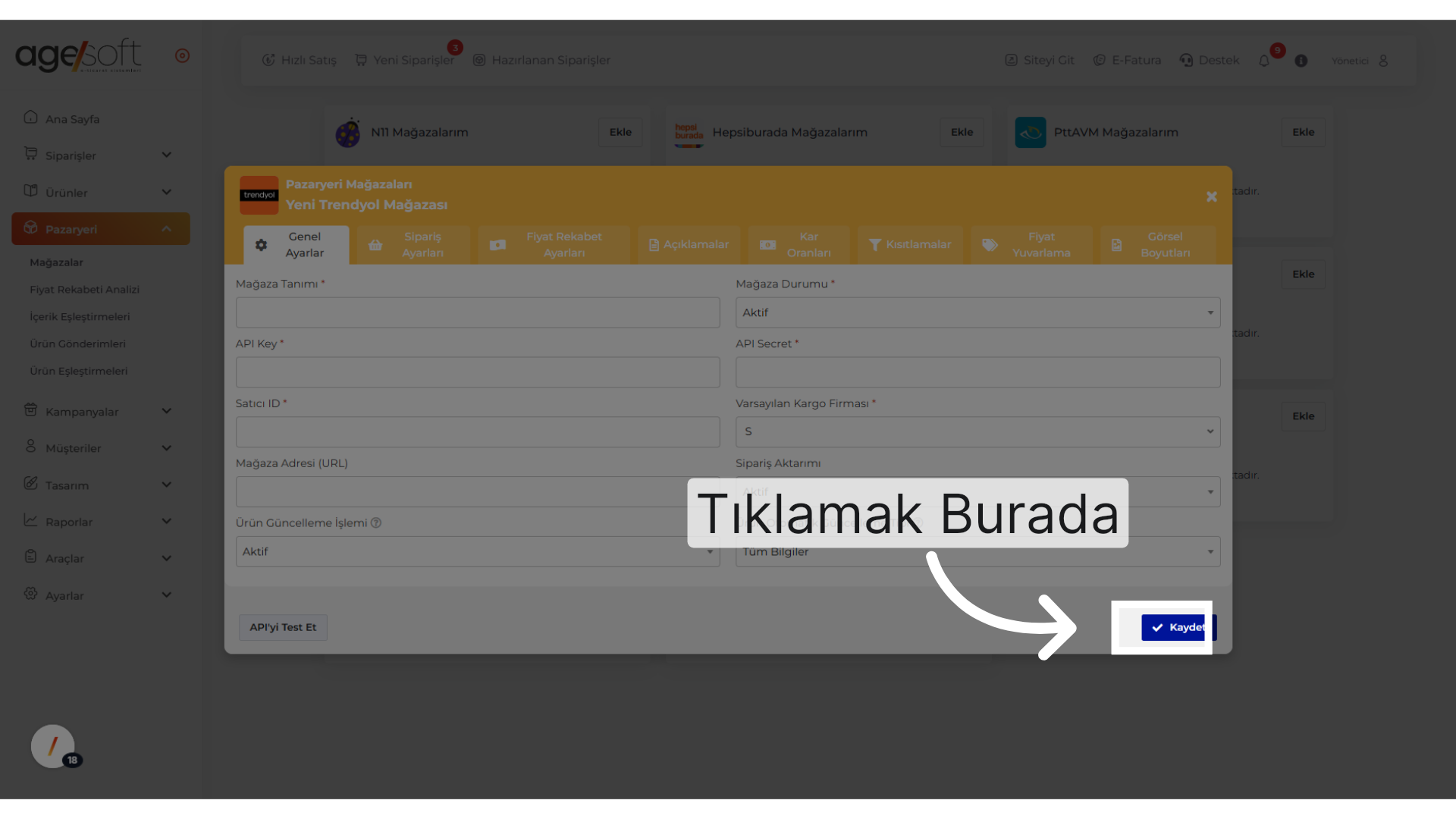Click help icon next to Ürün Güncelleme İşlemi
1456x819 pixels.
(x=376, y=522)
